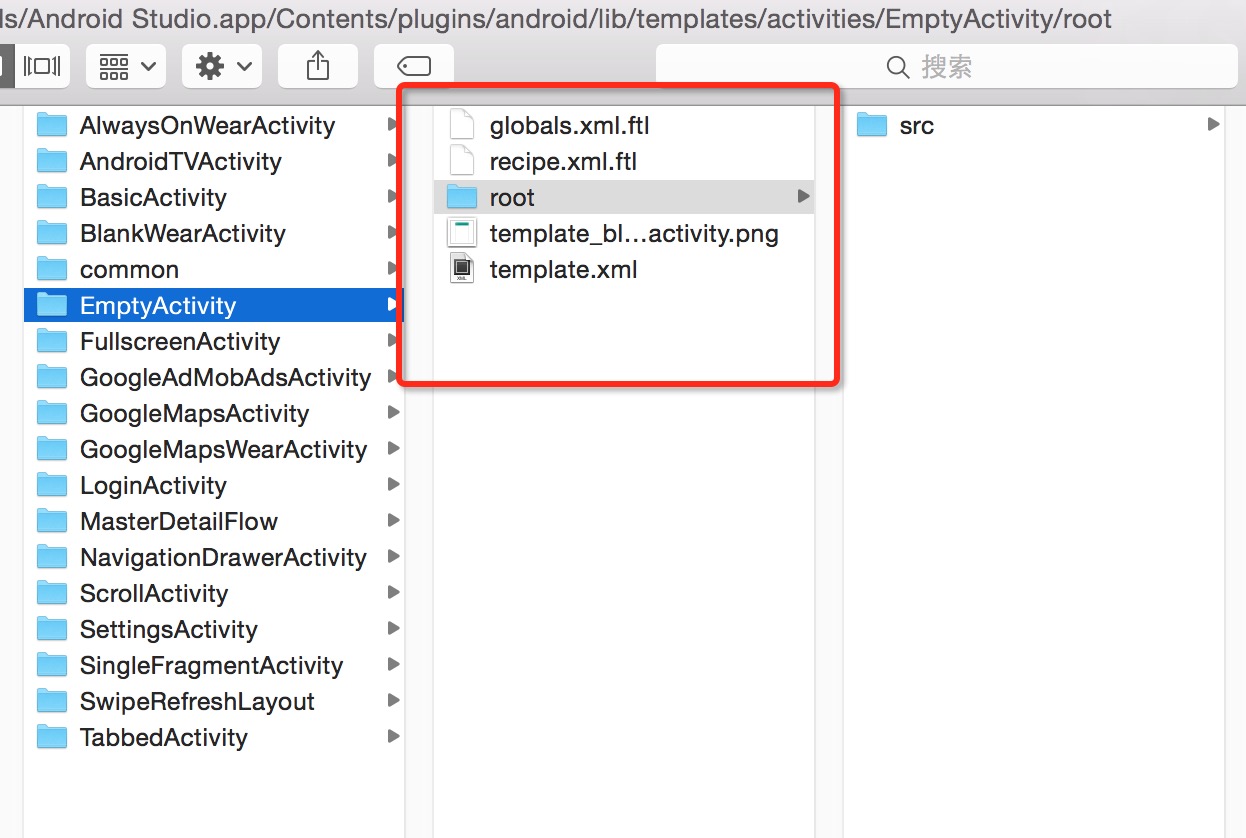The image size is (1246, 838).
Task: Select the SettingsActivity folder name
Action: coord(169,630)
